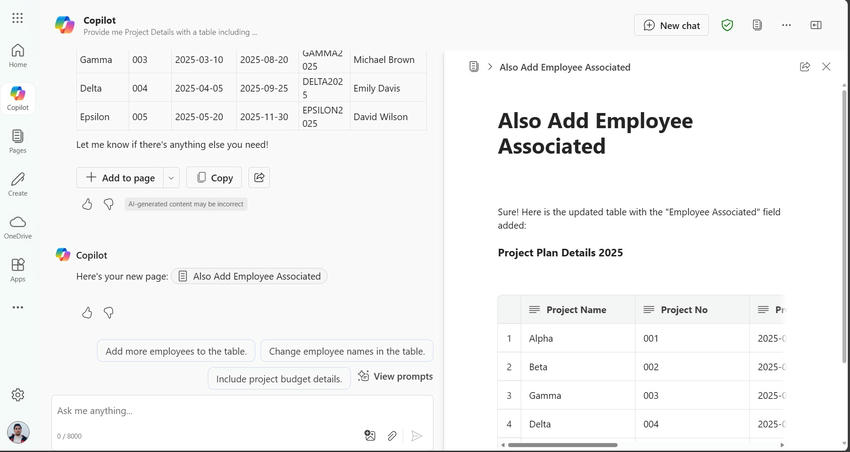The width and height of the screenshot is (850, 452).
Task: Start a New chat
Action: [671, 25]
